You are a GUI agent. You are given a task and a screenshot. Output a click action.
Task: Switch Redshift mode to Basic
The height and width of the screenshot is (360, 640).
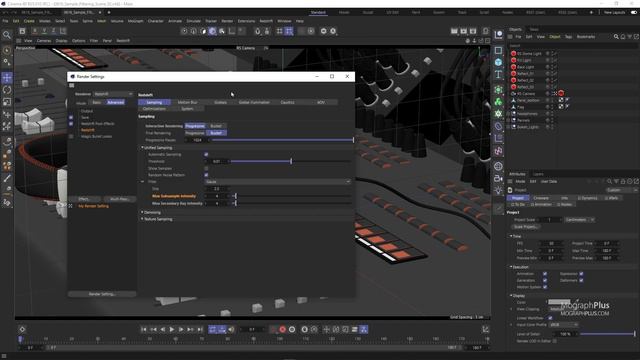(x=97, y=102)
